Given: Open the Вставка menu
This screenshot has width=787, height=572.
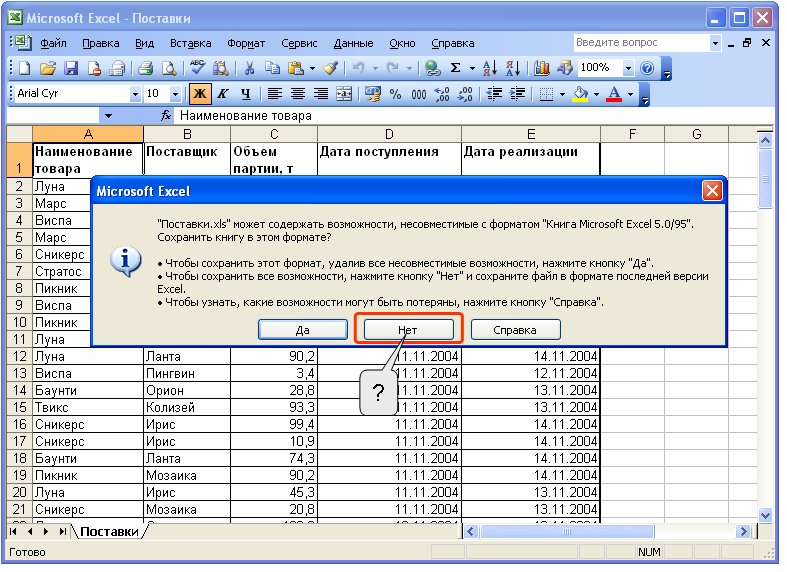Looking at the screenshot, I should click(191, 43).
